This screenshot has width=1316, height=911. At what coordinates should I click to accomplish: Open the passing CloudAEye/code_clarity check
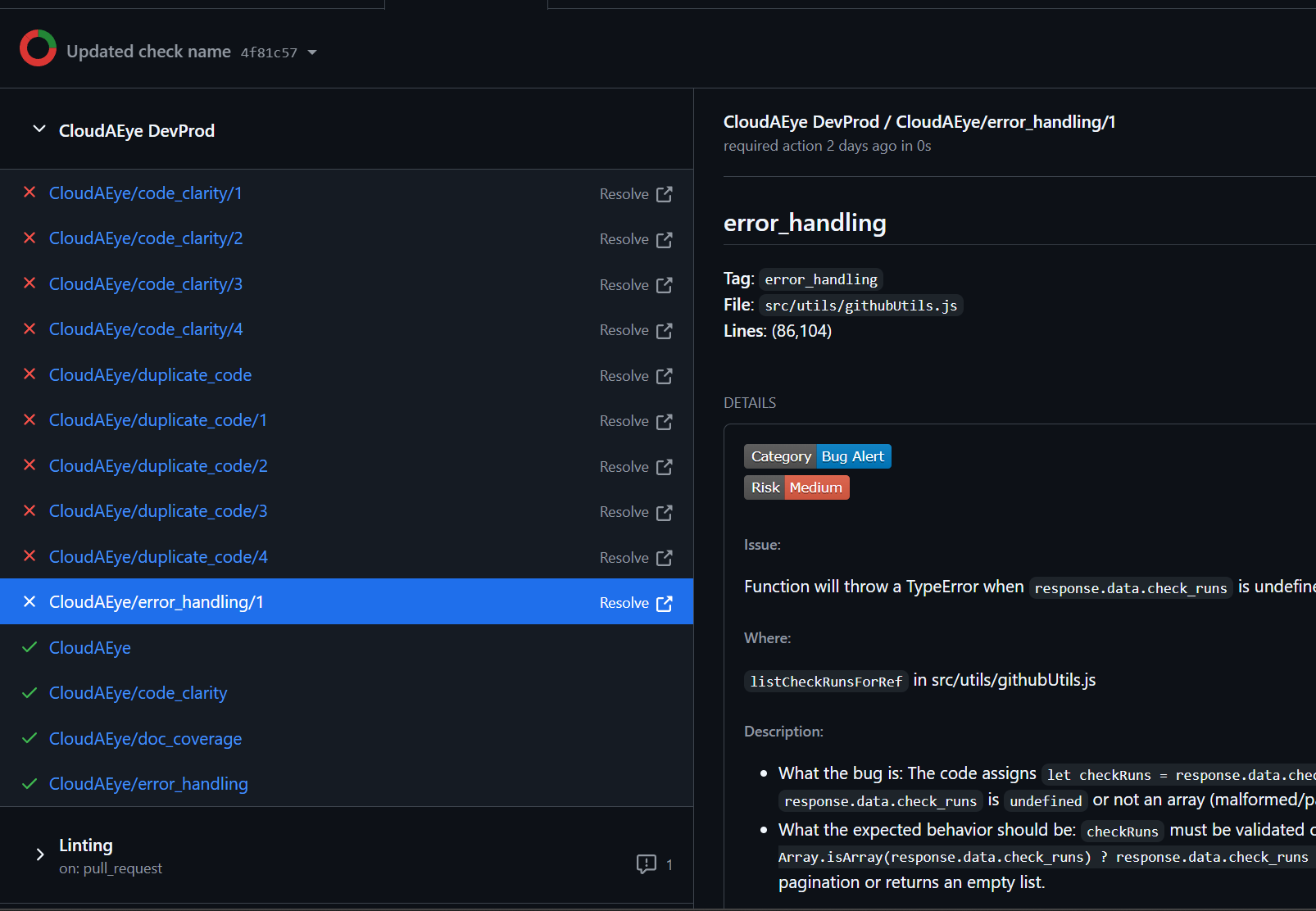(x=138, y=693)
